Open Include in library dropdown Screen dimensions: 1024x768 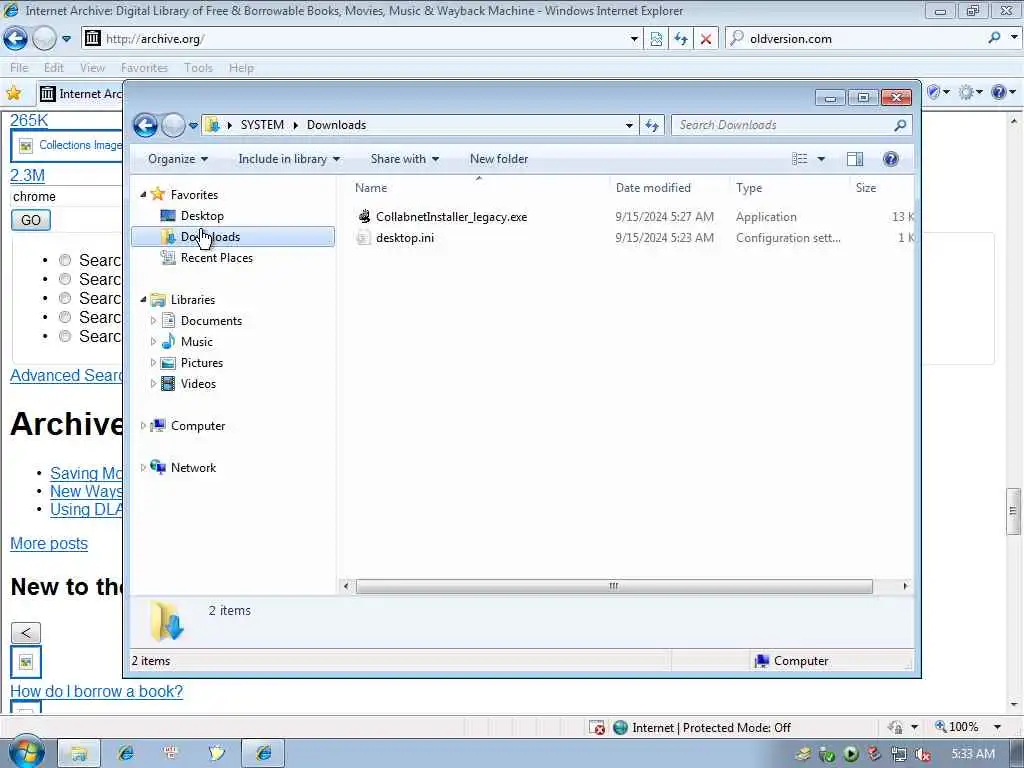click(289, 159)
